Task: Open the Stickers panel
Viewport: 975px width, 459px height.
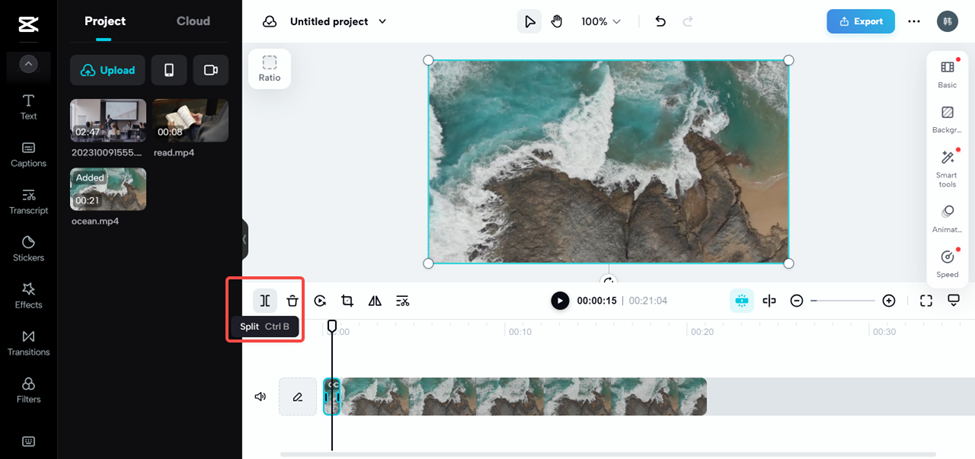Action: point(28,248)
